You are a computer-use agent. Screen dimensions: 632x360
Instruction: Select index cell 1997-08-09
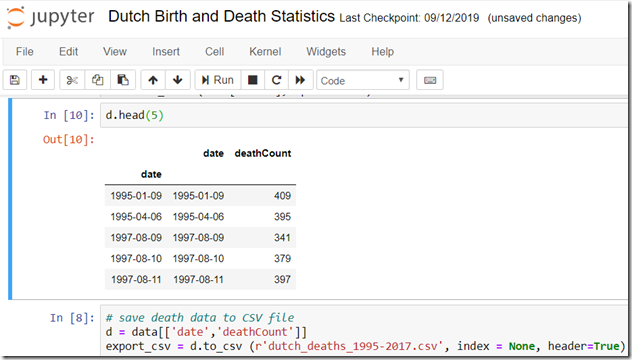(136, 238)
